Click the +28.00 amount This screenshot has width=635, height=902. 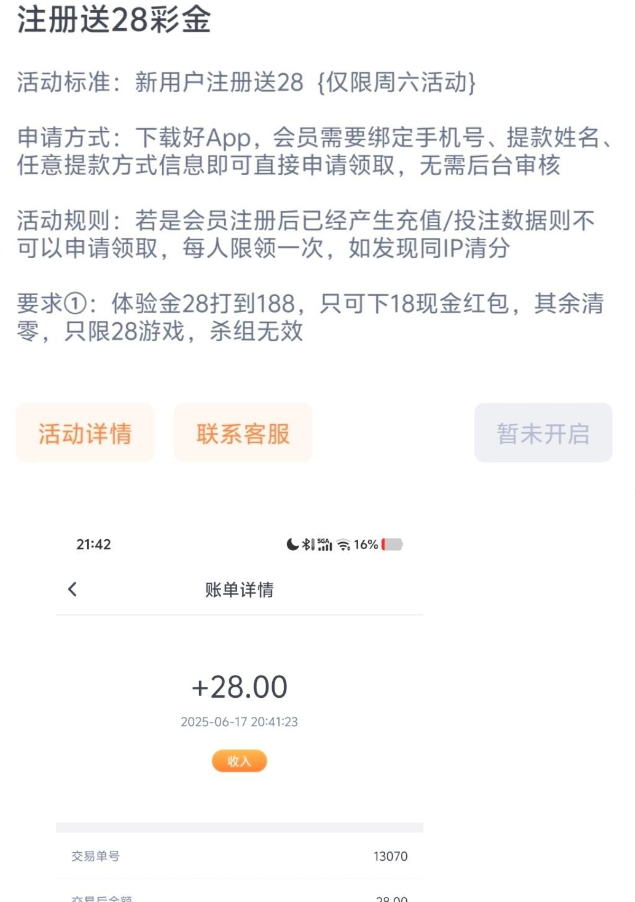pyautogui.click(x=239, y=687)
